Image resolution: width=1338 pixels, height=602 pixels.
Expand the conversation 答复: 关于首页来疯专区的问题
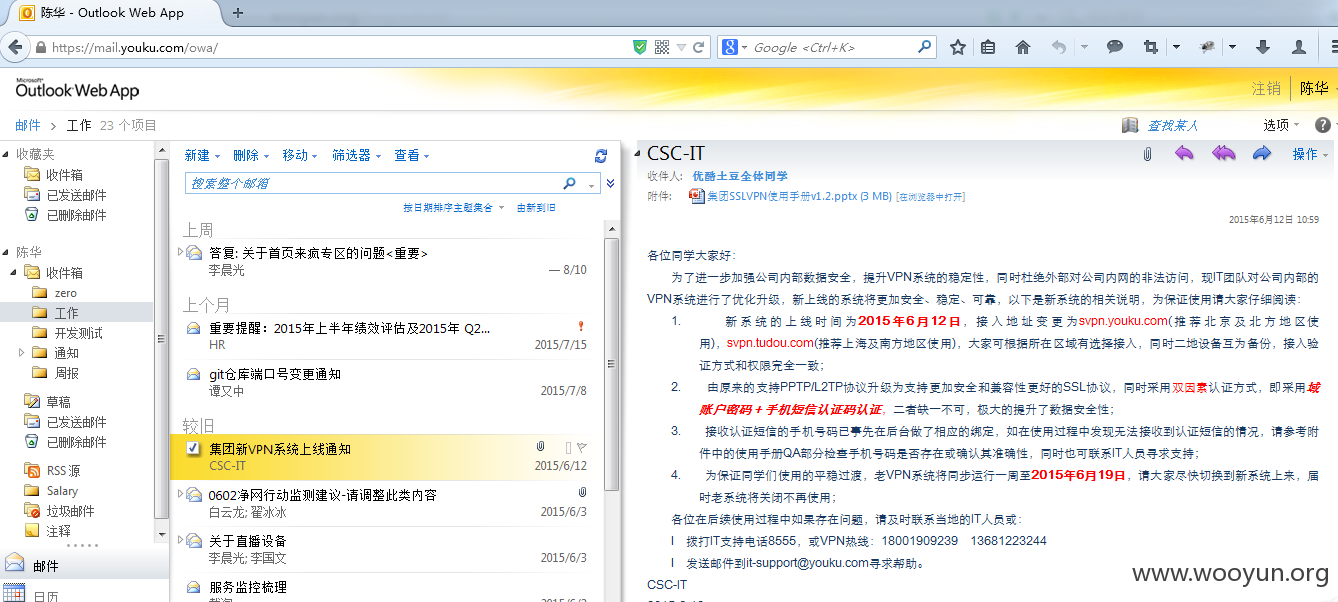(x=180, y=252)
